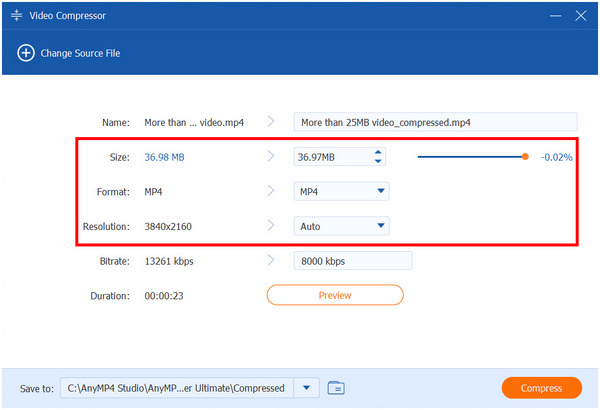The image size is (600, 410).
Task: Increase output size with up arrow
Action: (x=378, y=152)
